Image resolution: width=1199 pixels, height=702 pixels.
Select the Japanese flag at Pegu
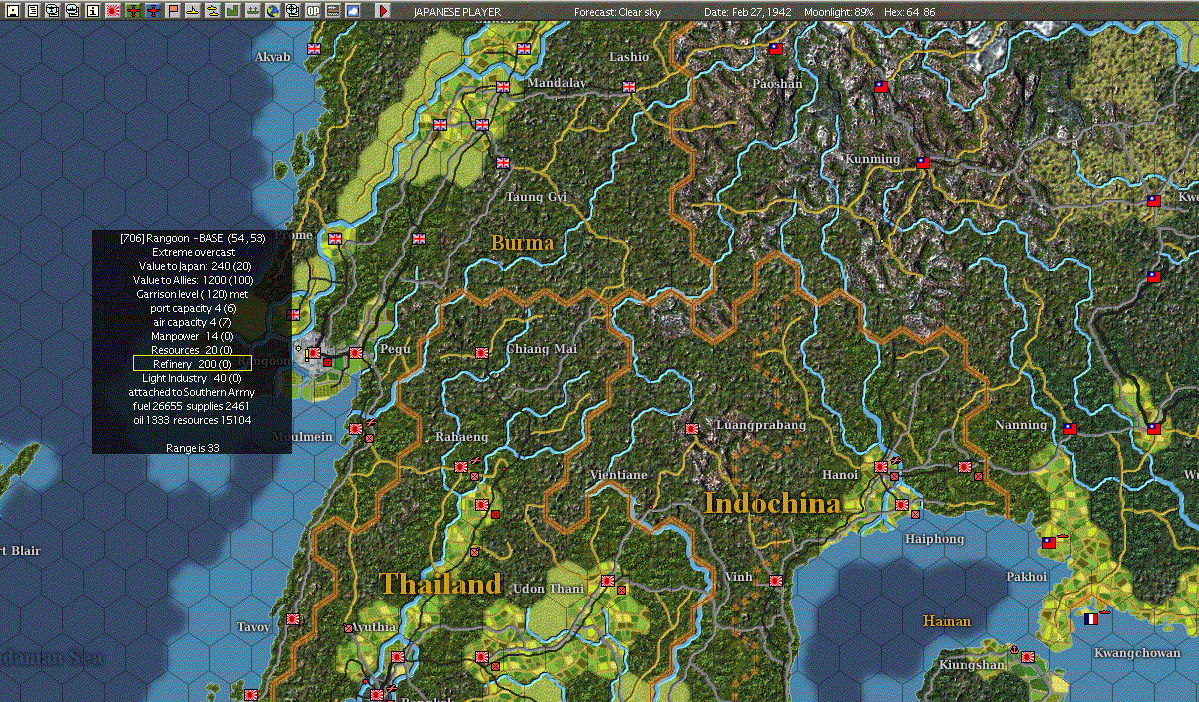pyautogui.click(x=356, y=353)
